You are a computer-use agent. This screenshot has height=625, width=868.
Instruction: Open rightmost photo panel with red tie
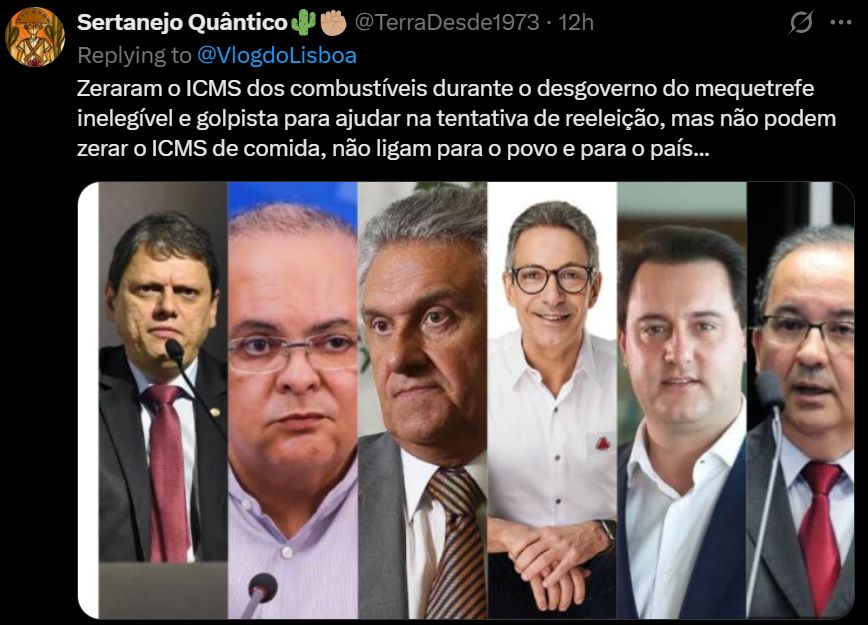800,400
